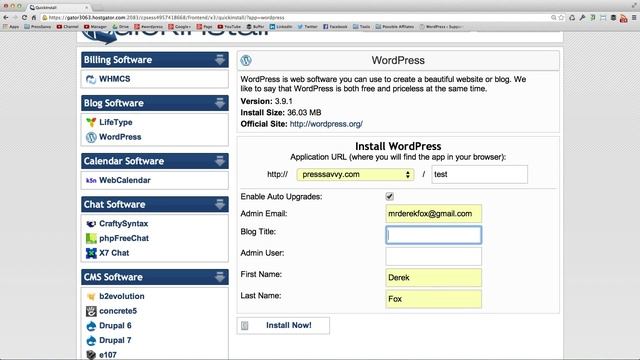
Task: Open the Apps bookmark shortcut
Action: tap(11, 27)
